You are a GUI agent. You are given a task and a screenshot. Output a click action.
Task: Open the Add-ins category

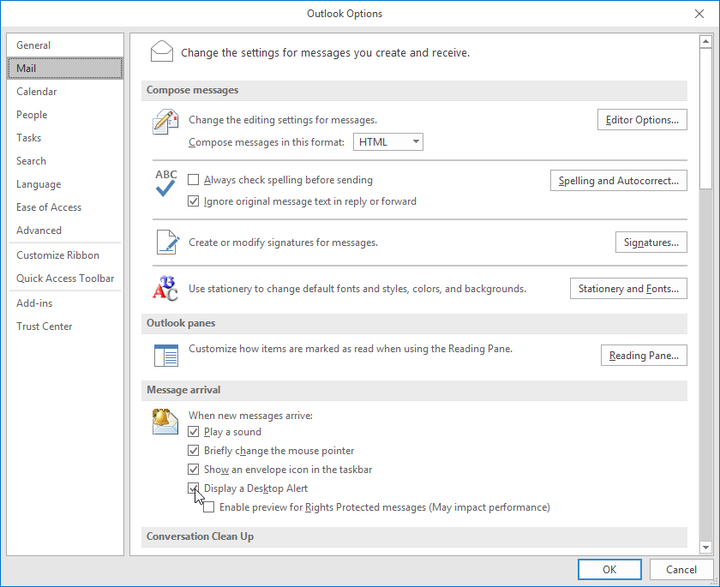65,303
